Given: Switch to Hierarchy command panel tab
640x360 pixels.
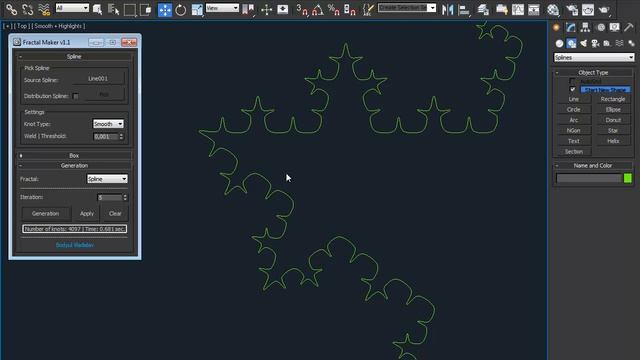Looking at the screenshot, I should (585, 27).
